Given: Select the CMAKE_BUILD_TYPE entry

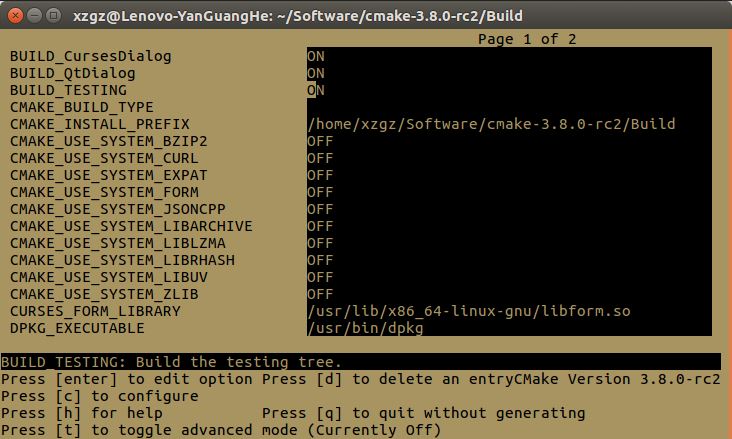Looking at the screenshot, I should pyautogui.click(x=82, y=107).
